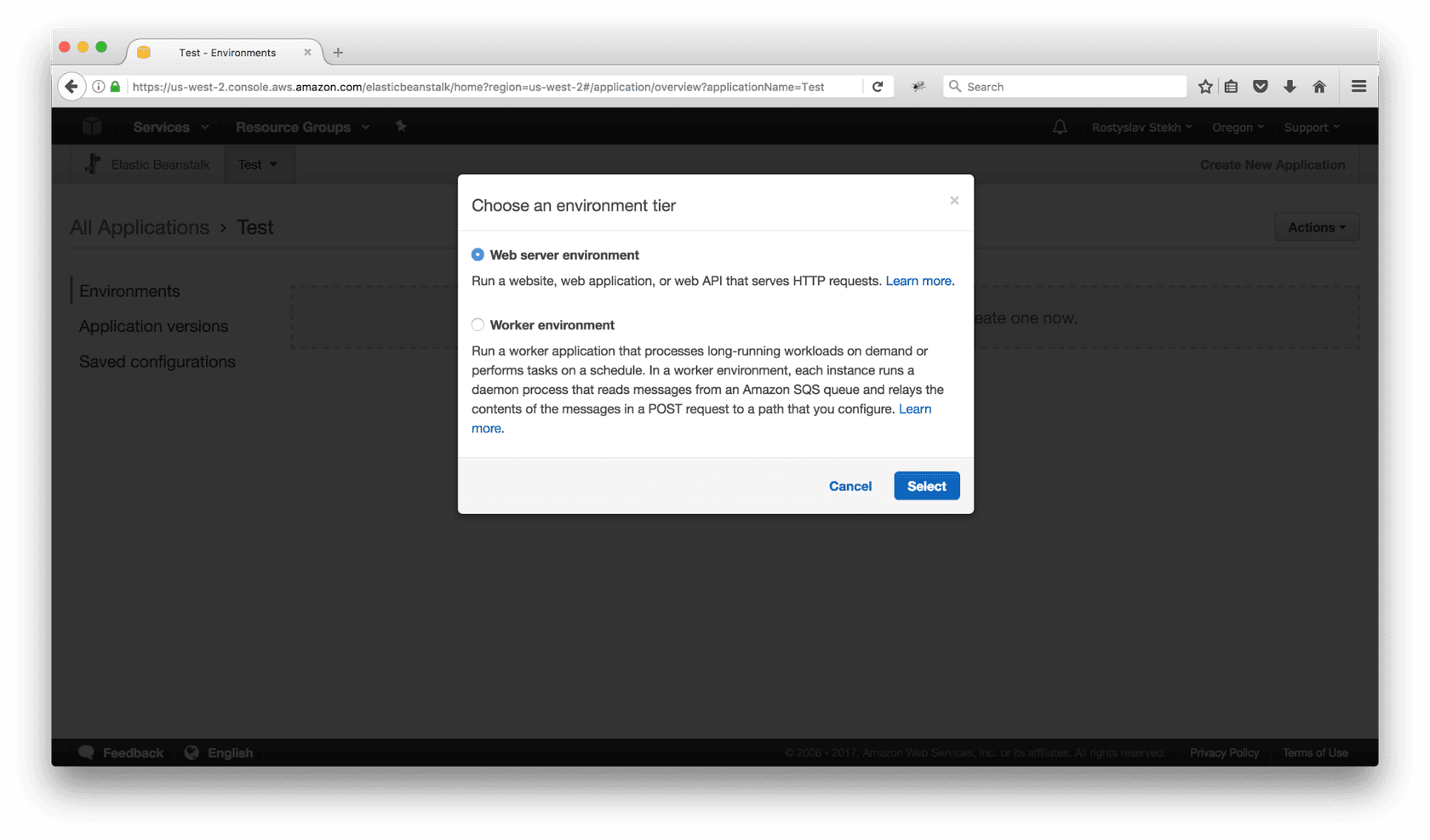Click the Pocket icon in the toolbar
Viewport: 1430px width, 840px height.
tap(1261, 86)
